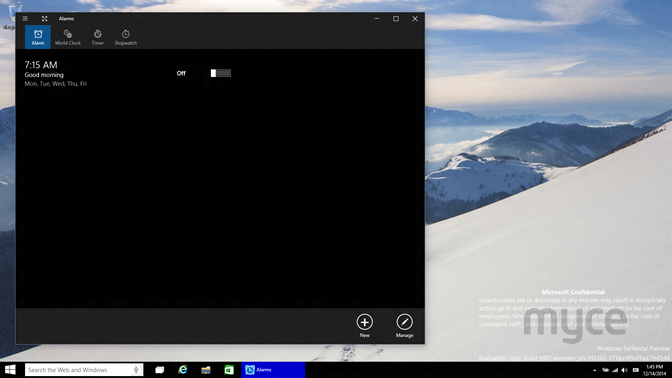Open the notifications tray icon
The height and width of the screenshot is (378, 672).
coord(636,370)
